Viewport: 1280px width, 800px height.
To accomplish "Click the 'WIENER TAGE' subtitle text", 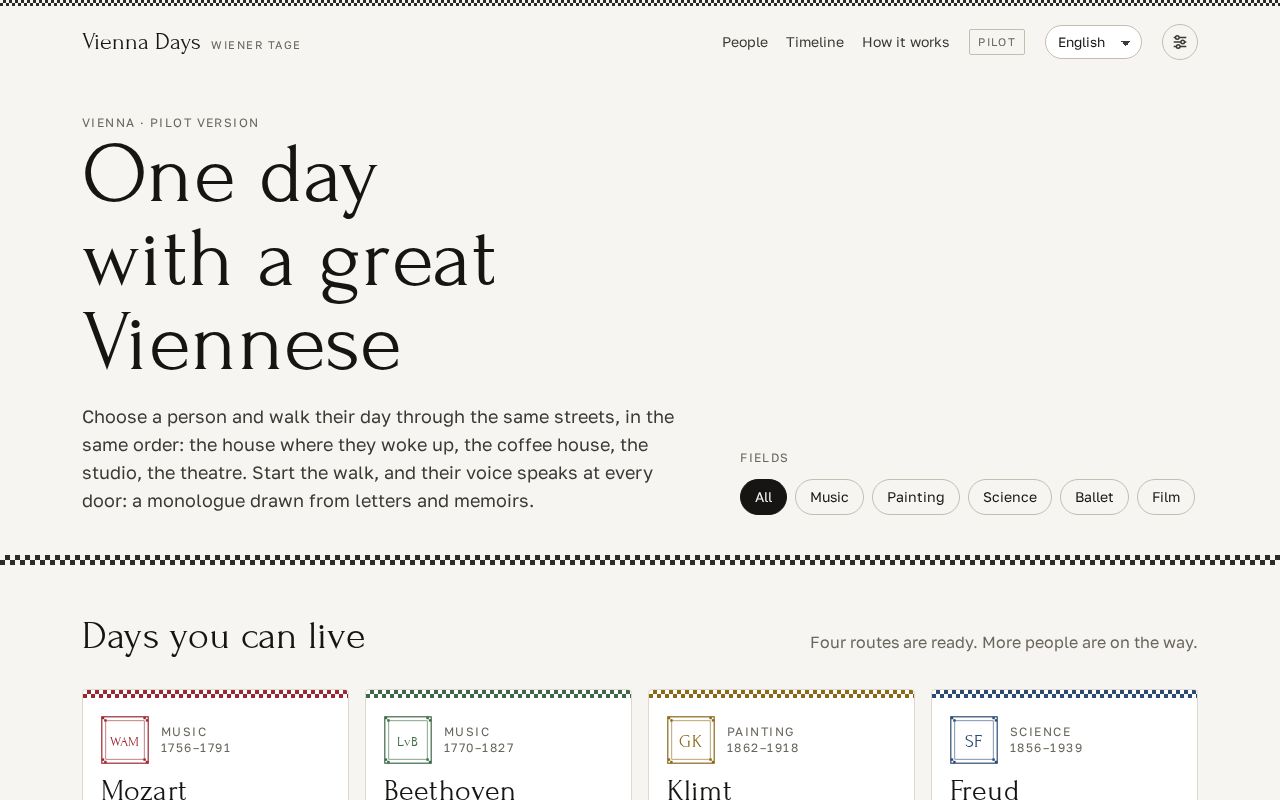I will pyautogui.click(x=256, y=45).
